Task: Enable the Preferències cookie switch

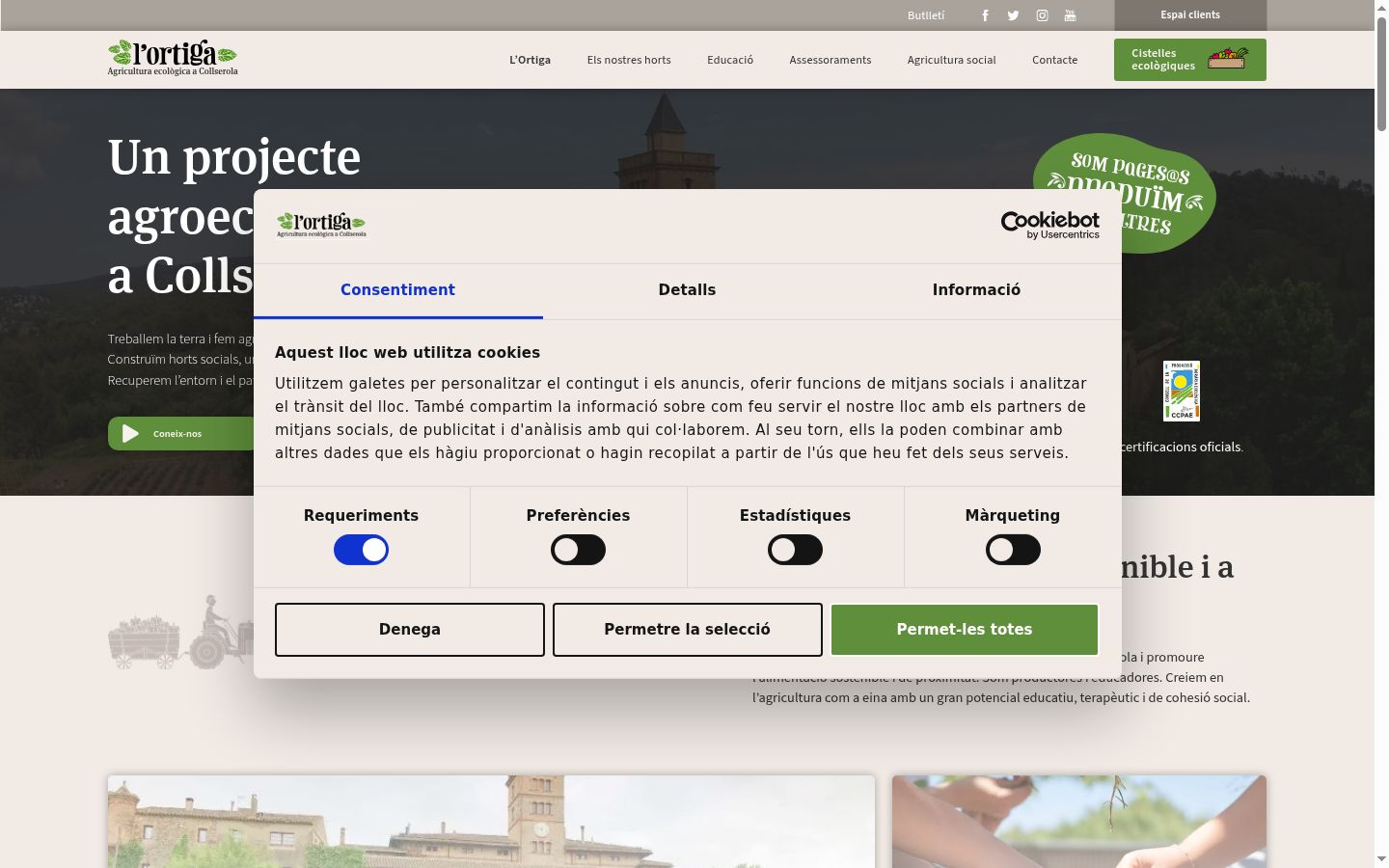Action: tap(578, 550)
